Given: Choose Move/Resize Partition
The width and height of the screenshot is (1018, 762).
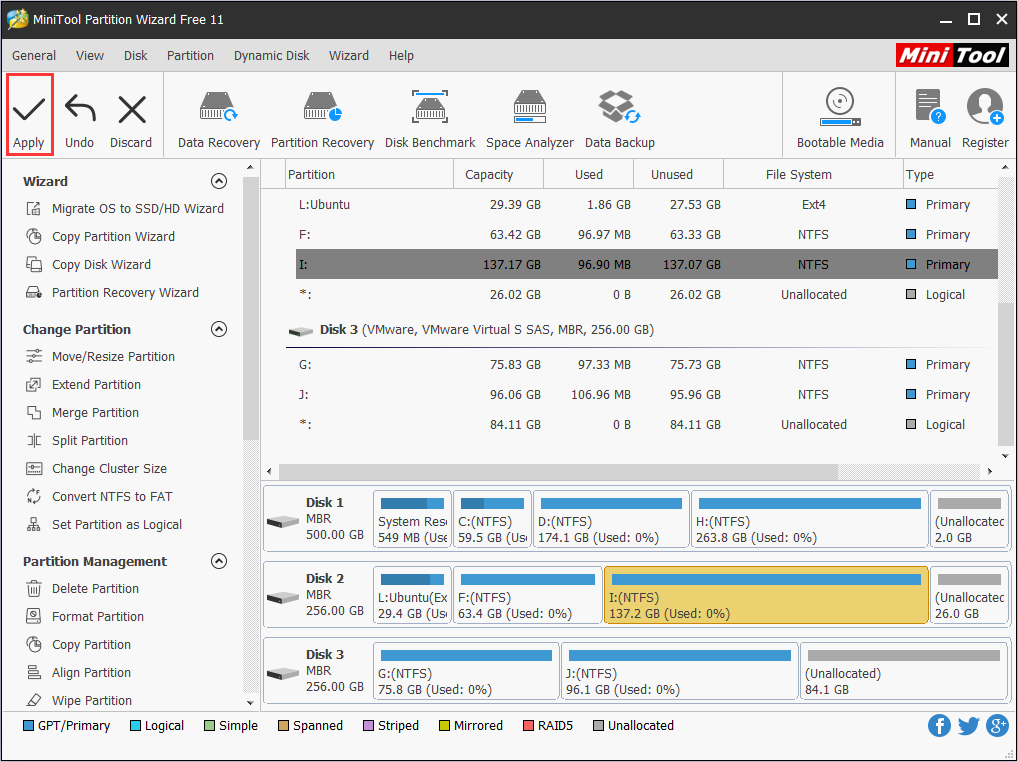Looking at the screenshot, I should point(101,356).
